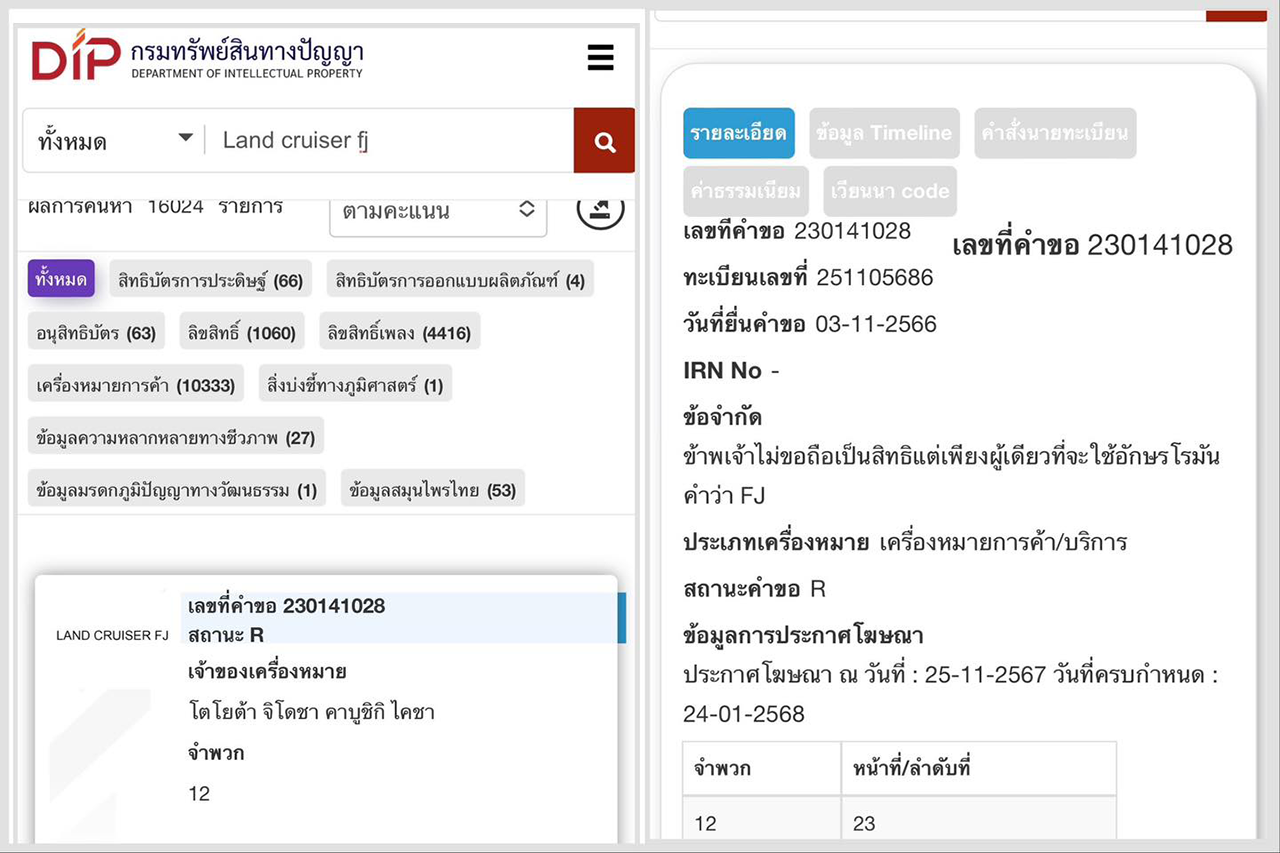Click the Land cruiser fj search field

390,141
